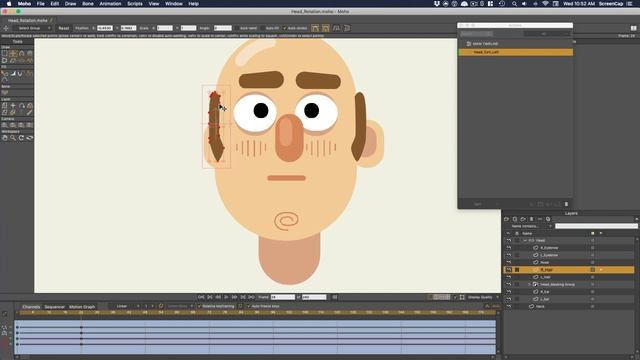Screen dimensions: 640x360
Task: Click the Position X input field
Action: (x=105, y=28)
